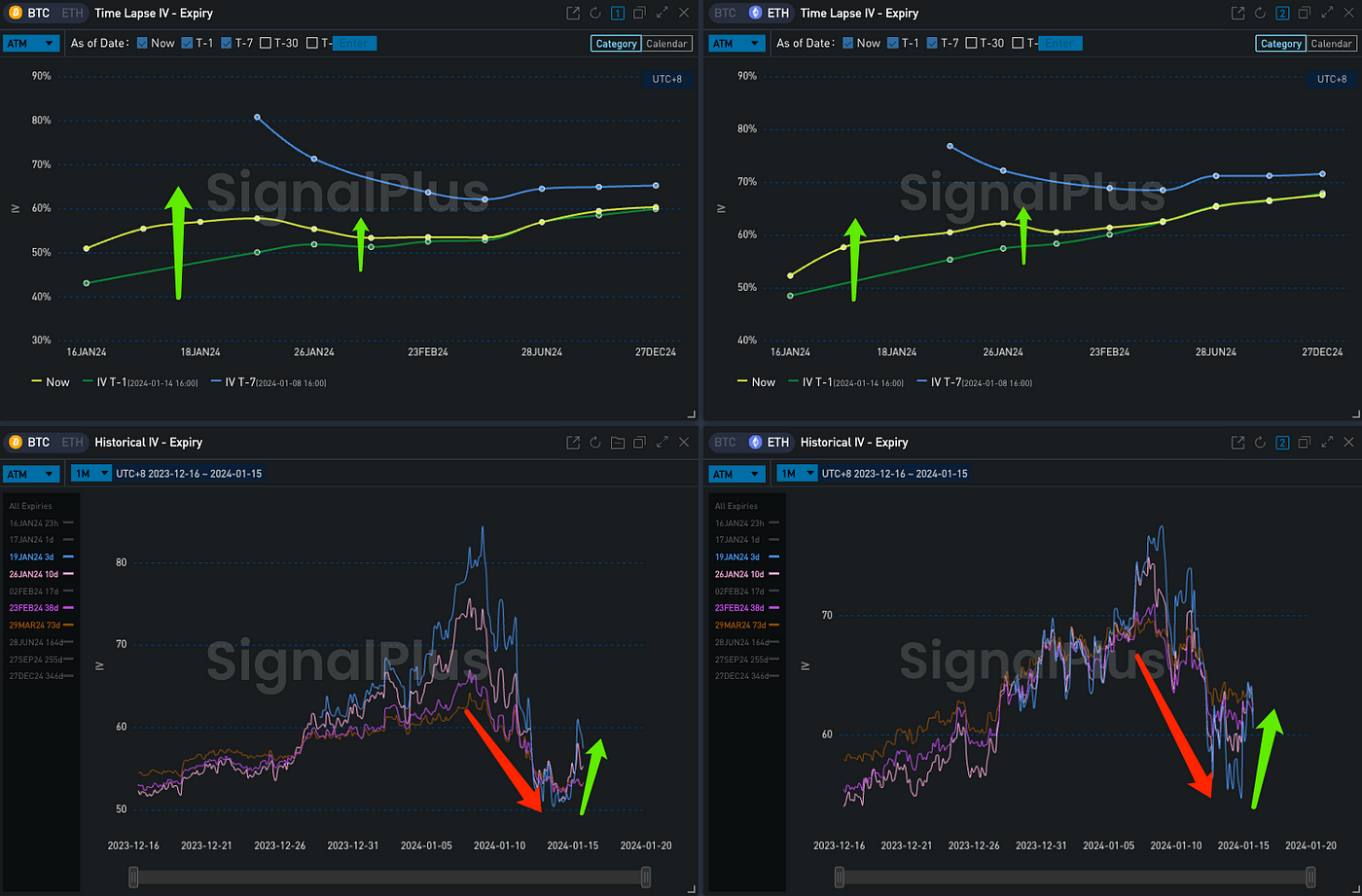Screen dimensions: 1362x896
Task: Click link group 1 icon in BTC Time Lapse panel
Action: (618, 14)
